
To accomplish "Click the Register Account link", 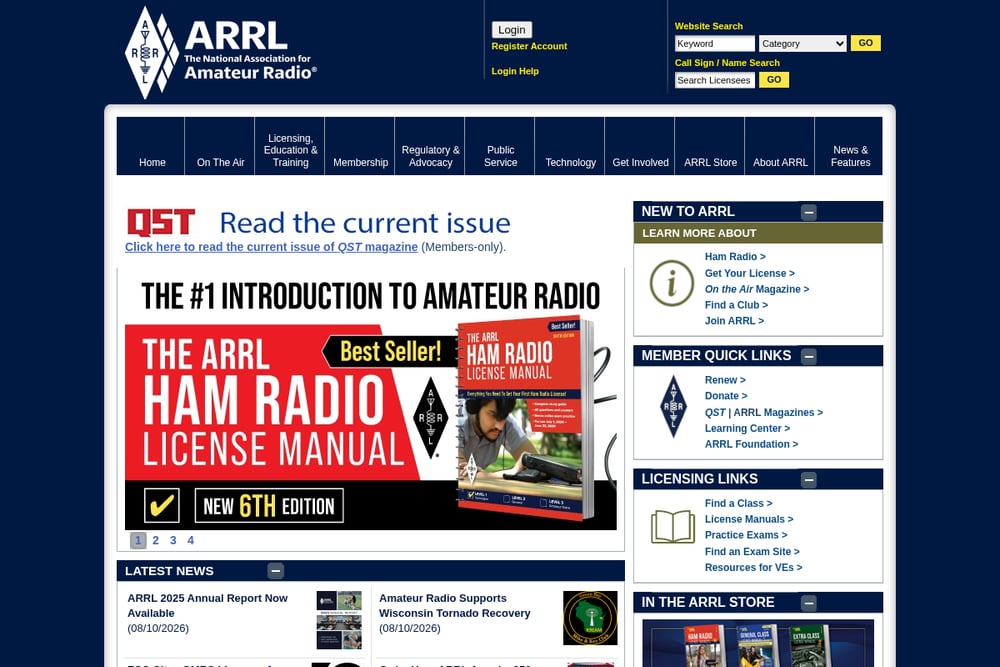I will (x=529, y=46).
